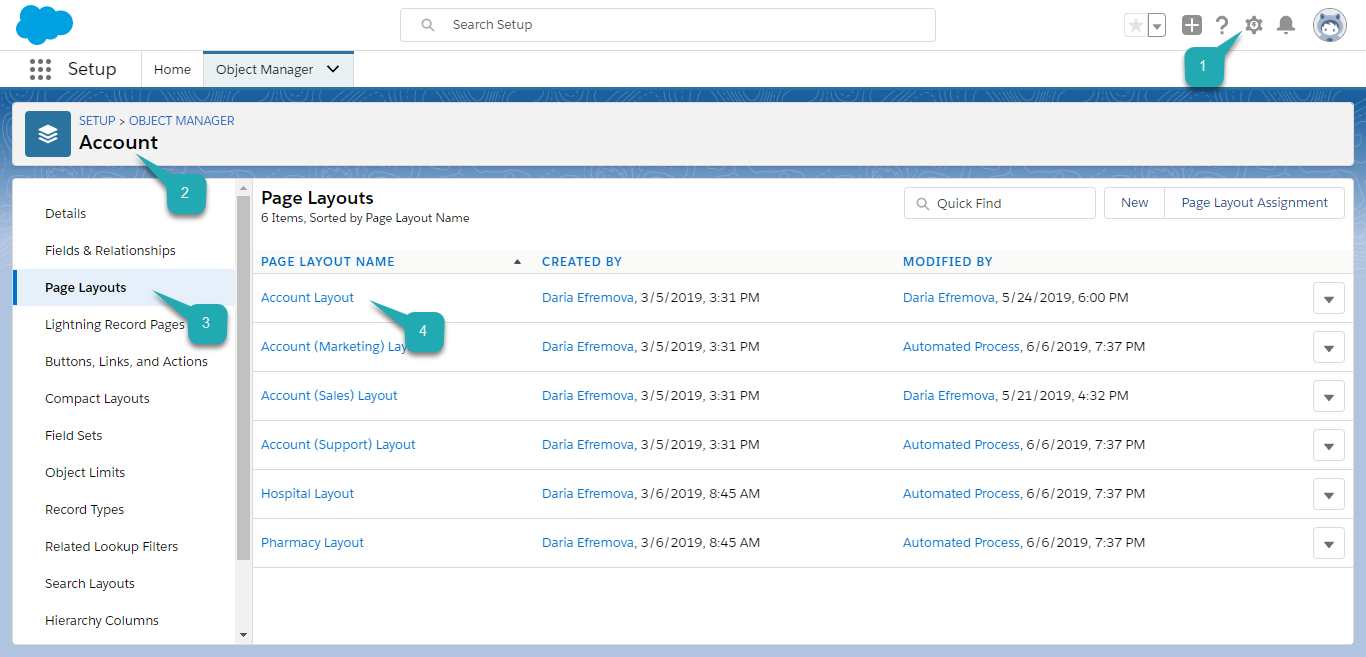The width and height of the screenshot is (1366, 657).
Task: Click the Page Layout Assignment button
Action: point(1254,203)
